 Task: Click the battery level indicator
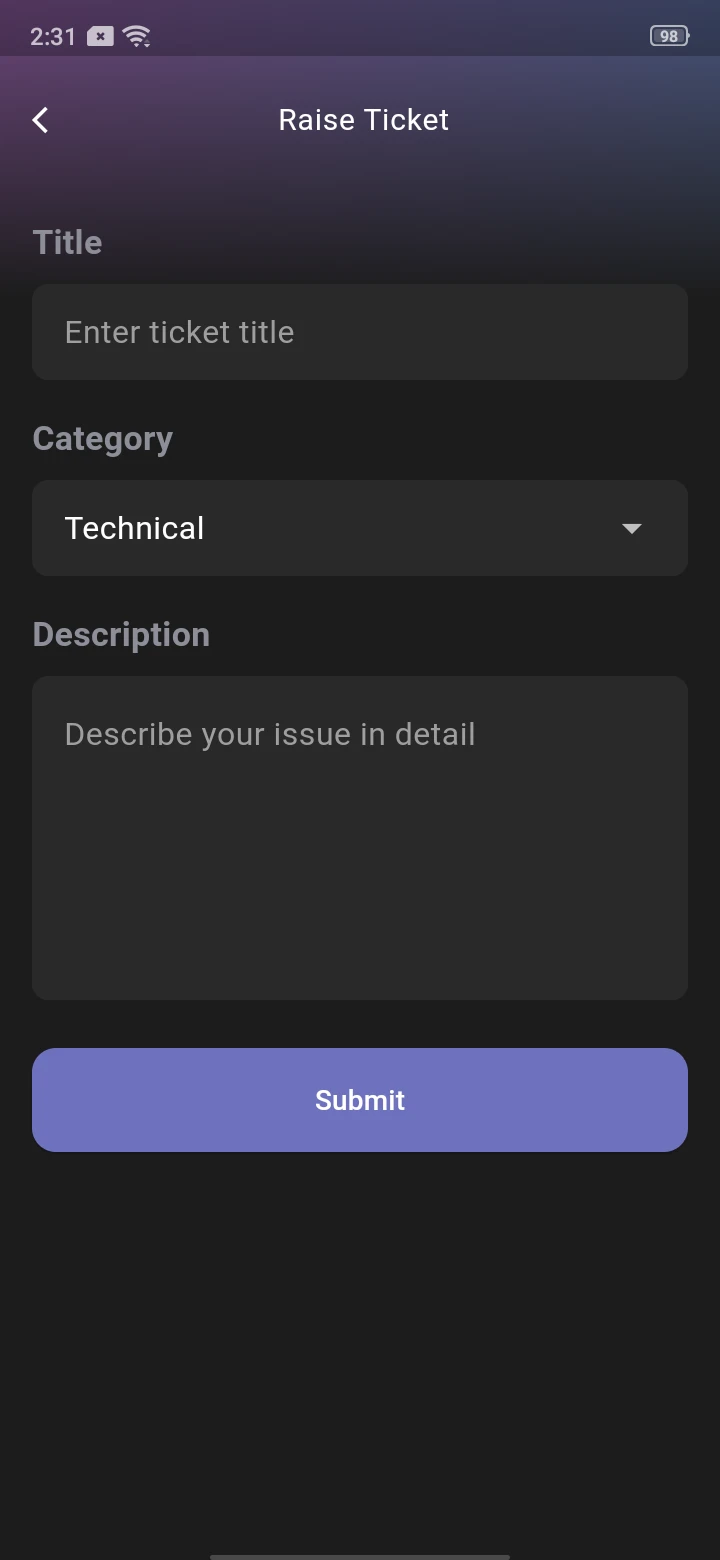tap(669, 37)
